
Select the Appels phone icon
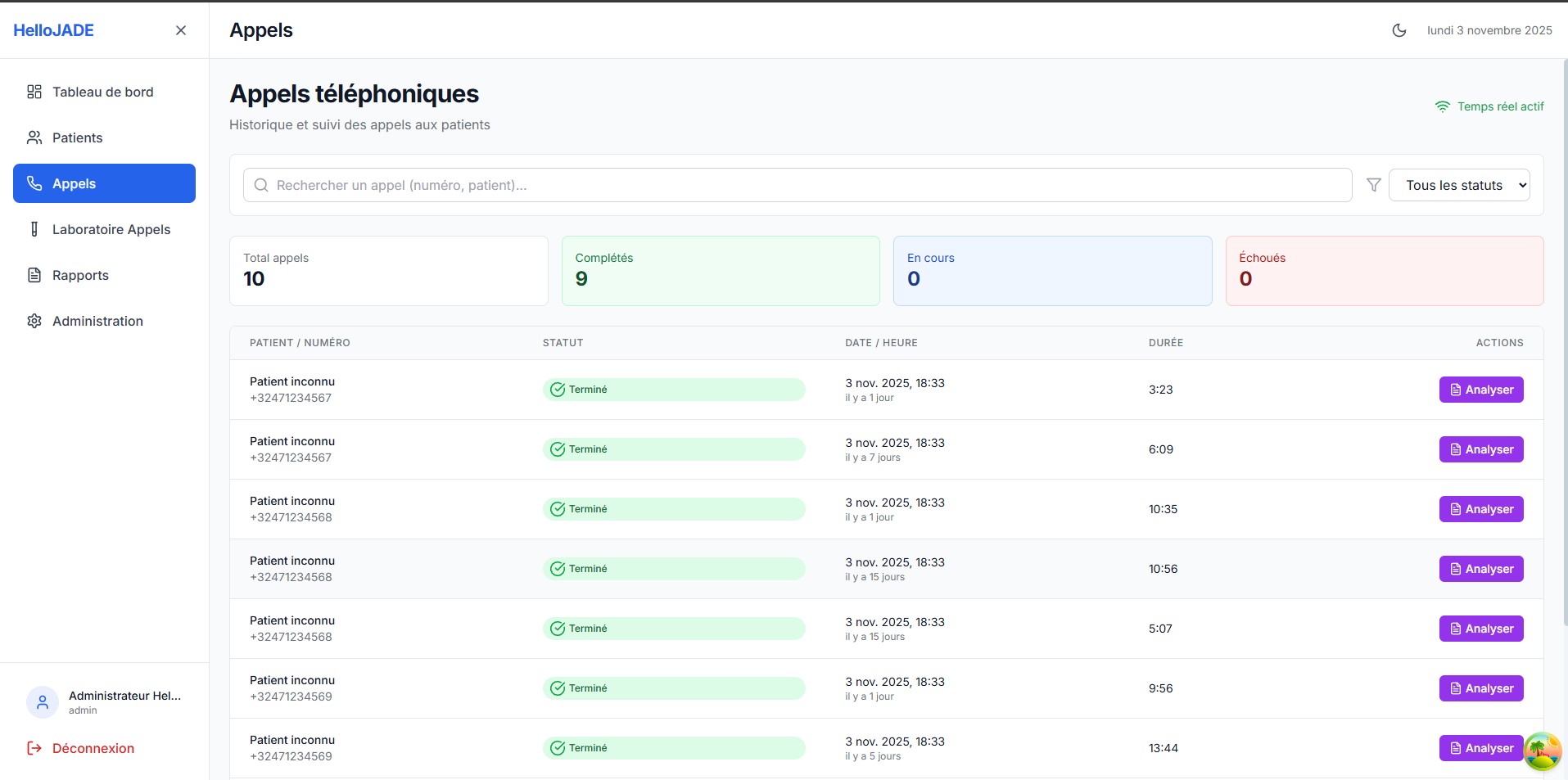(34, 183)
